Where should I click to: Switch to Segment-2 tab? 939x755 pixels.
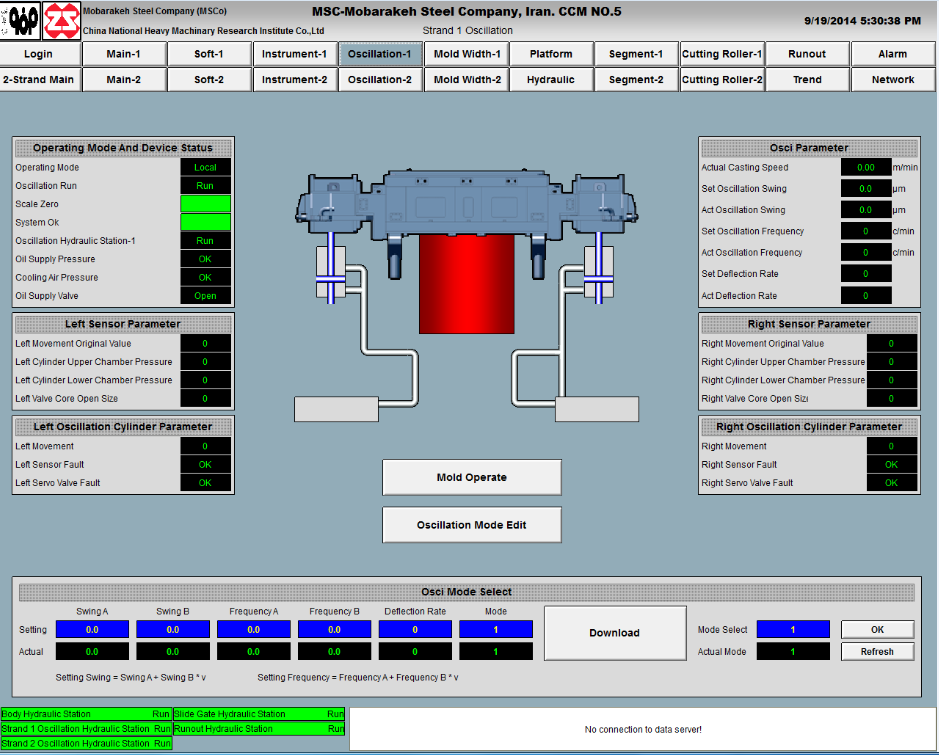coord(637,80)
